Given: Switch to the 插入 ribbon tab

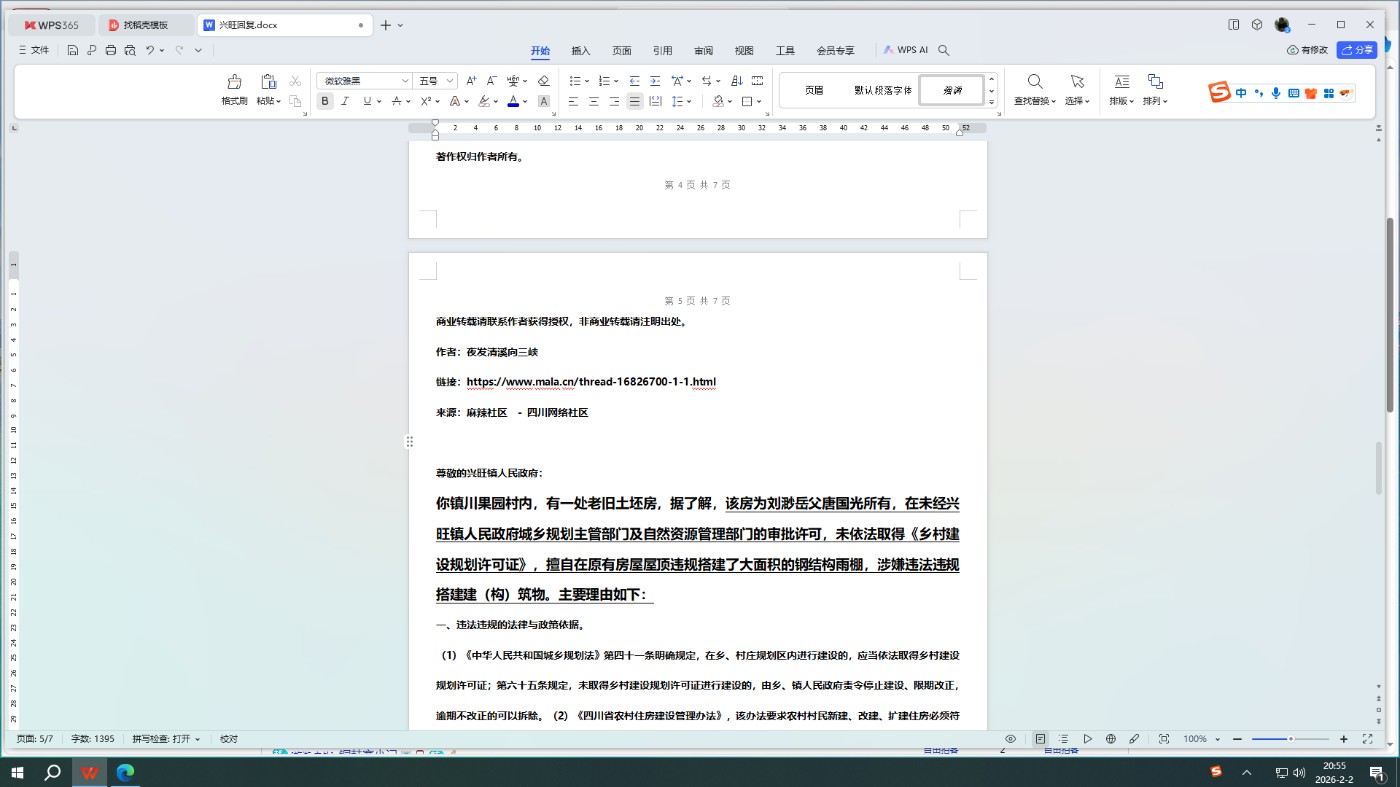Looking at the screenshot, I should [x=580, y=50].
